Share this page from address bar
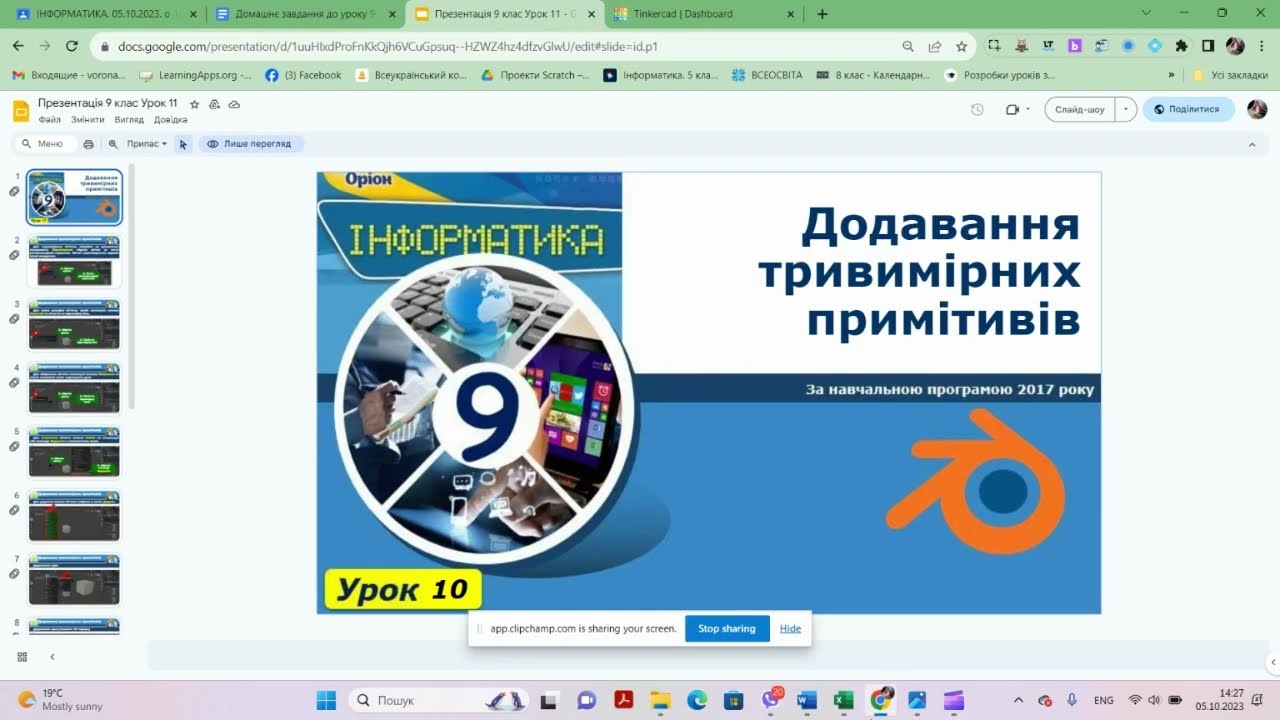Viewport: 1280px width, 720px height. [935, 46]
